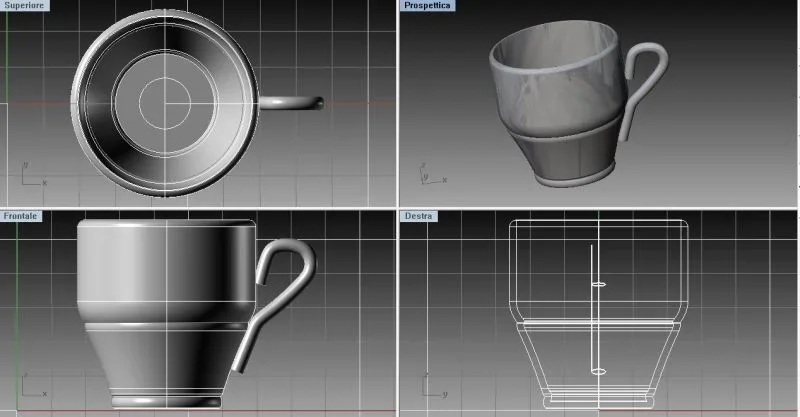Viewport: 800px width, 417px height.
Task: Click the axis indicator in Superiore viewport
Action: (34, 174)
